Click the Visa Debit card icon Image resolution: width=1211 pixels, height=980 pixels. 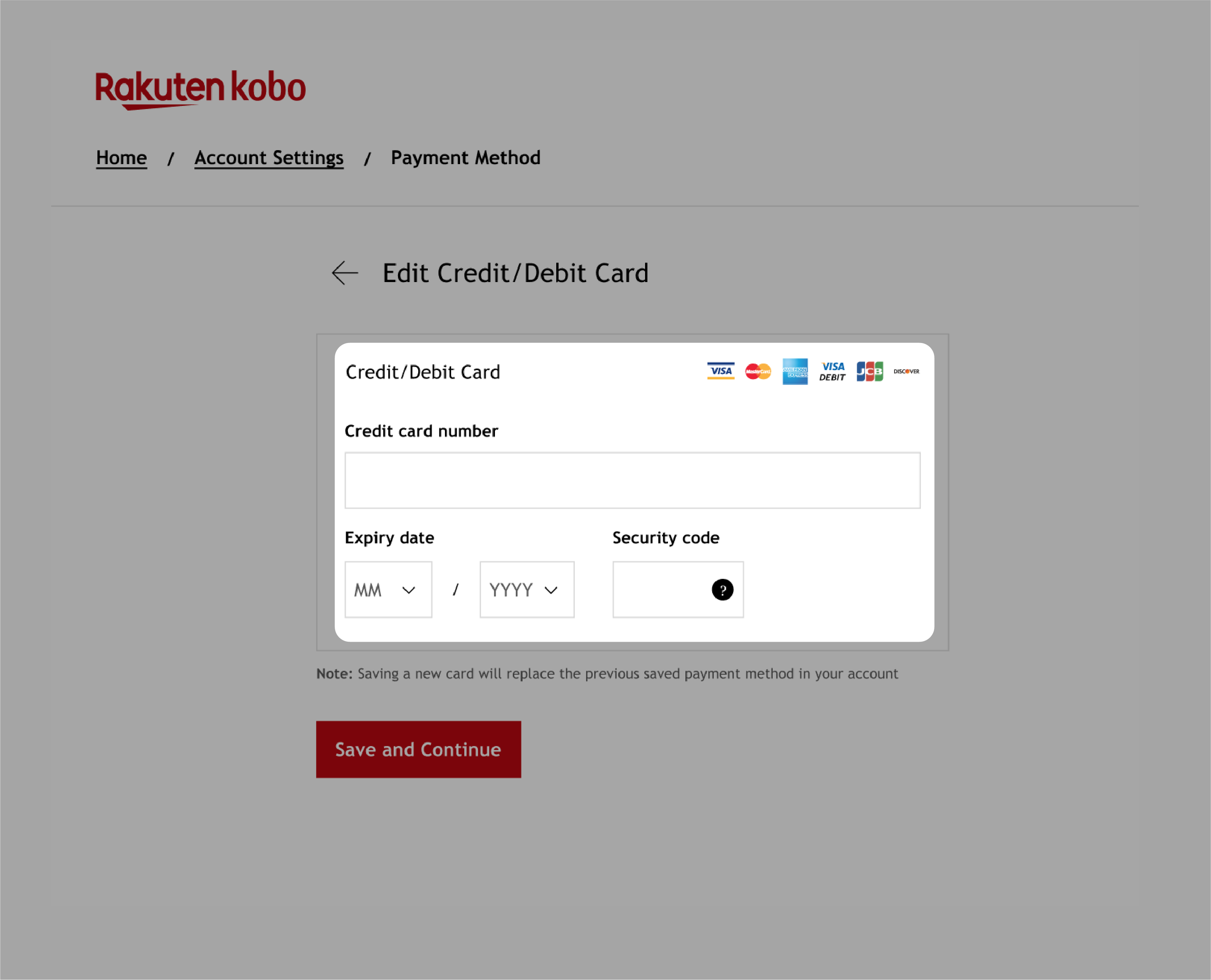pos(833,371)
